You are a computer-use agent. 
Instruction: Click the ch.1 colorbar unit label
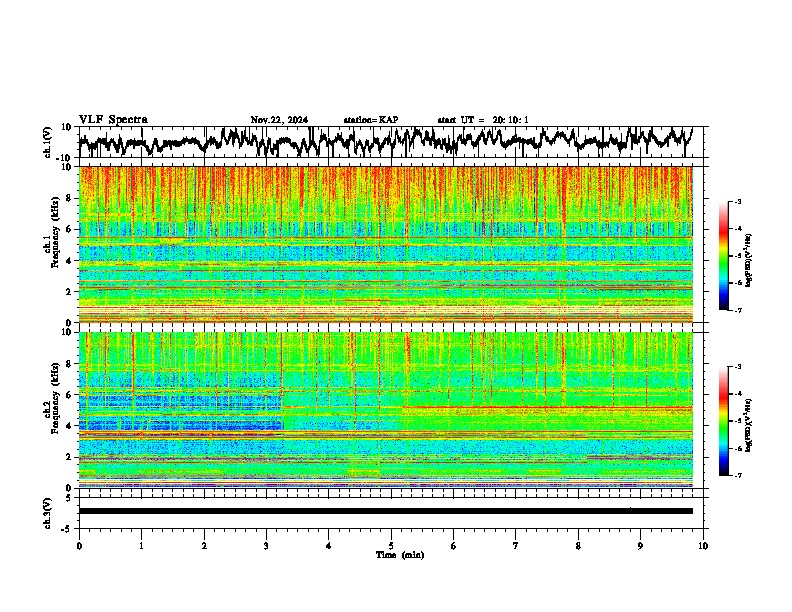[x=748, y=260]
